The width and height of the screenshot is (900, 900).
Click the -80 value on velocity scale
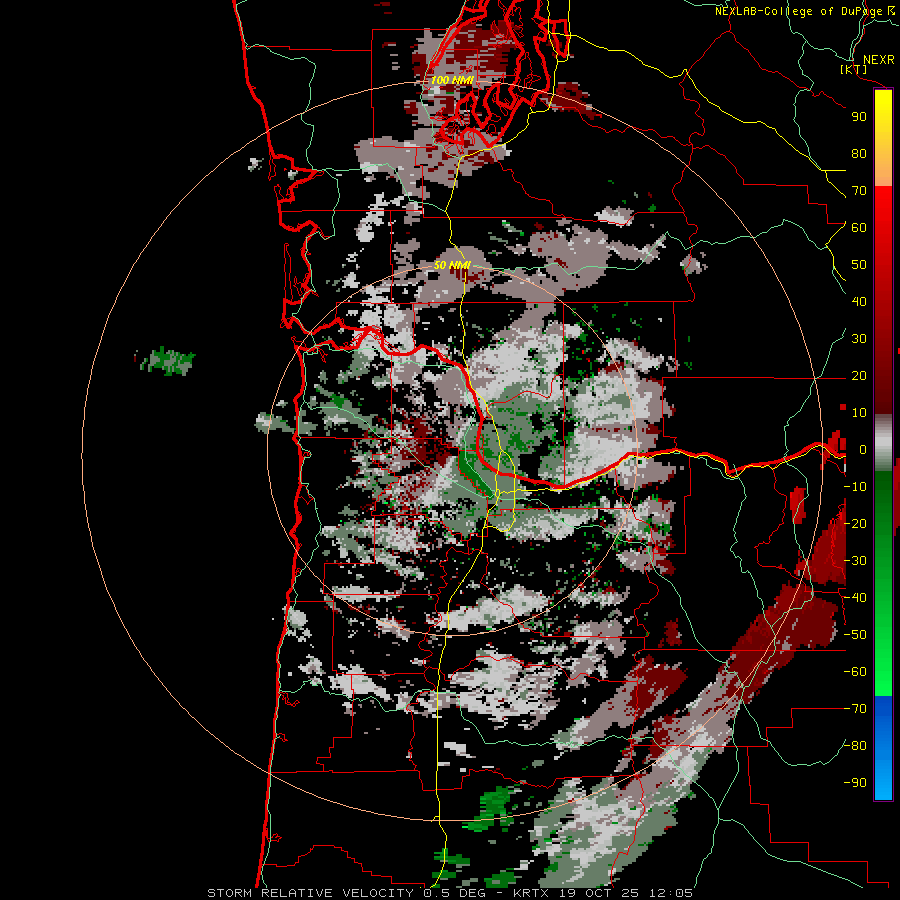tap(855, 746)
